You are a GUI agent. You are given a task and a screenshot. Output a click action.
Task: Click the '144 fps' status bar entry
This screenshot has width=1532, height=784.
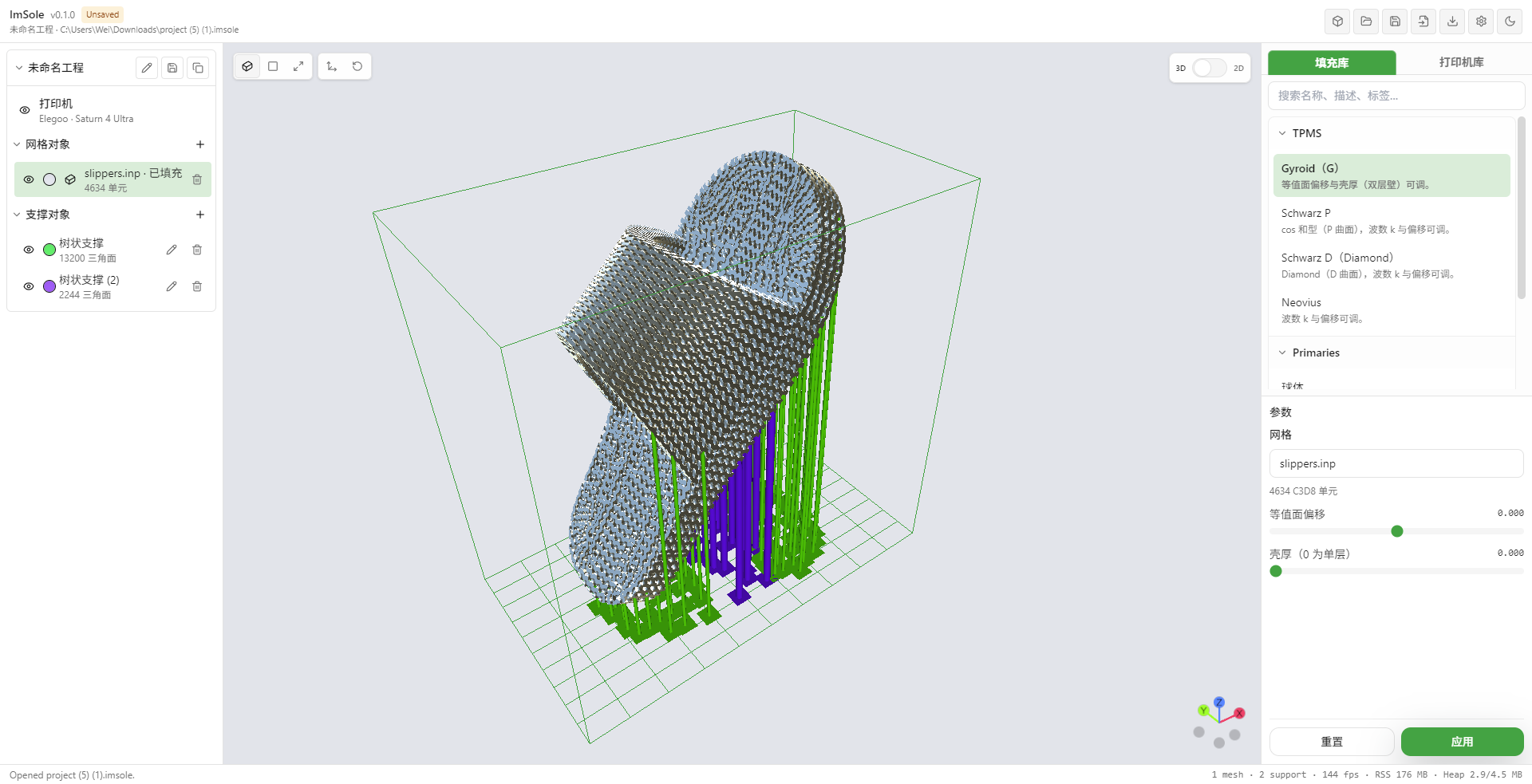coord(1340,774)
